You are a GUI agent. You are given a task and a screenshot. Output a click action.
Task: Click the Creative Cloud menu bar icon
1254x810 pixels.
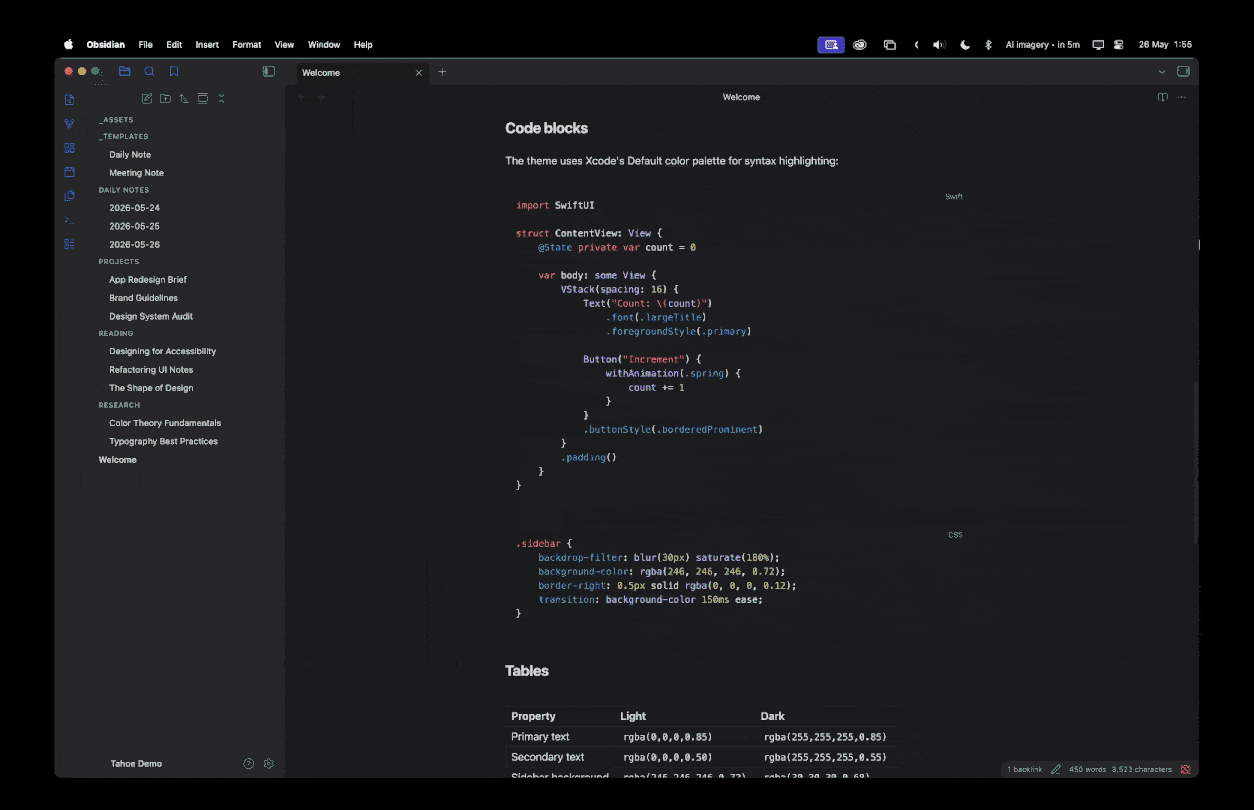tap(860, 45)
